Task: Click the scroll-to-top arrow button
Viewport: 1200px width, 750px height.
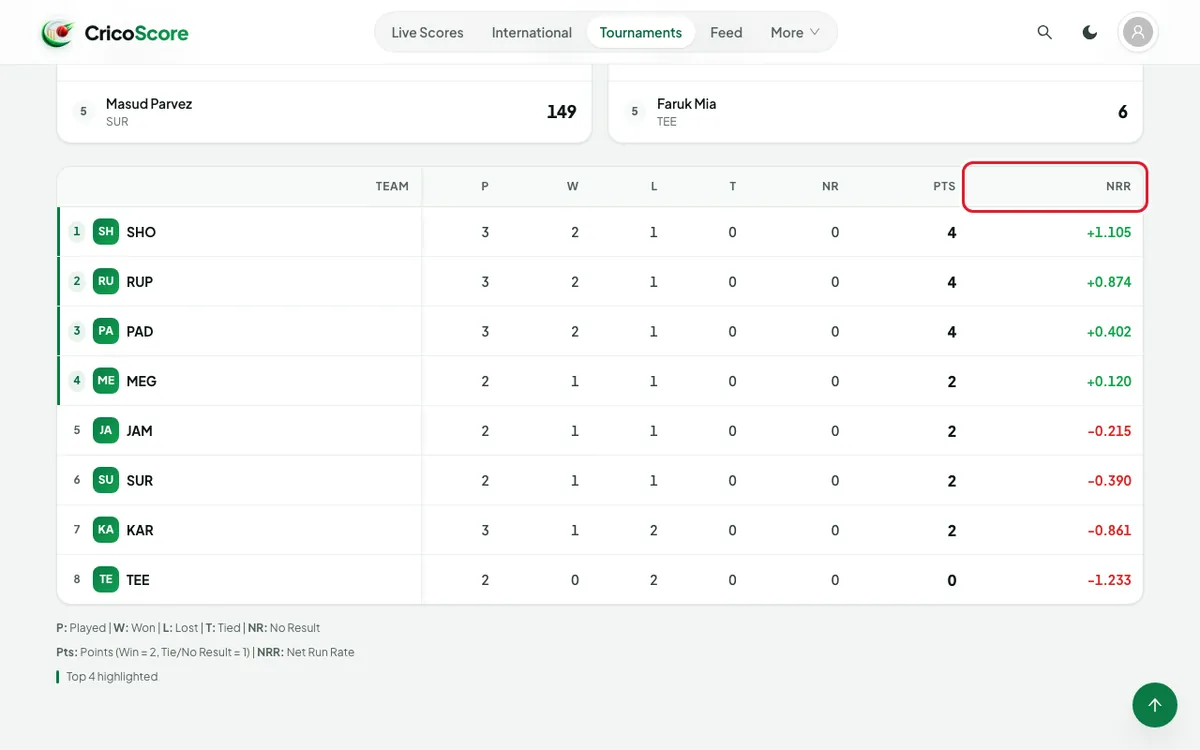Action: pos(1155,705)
